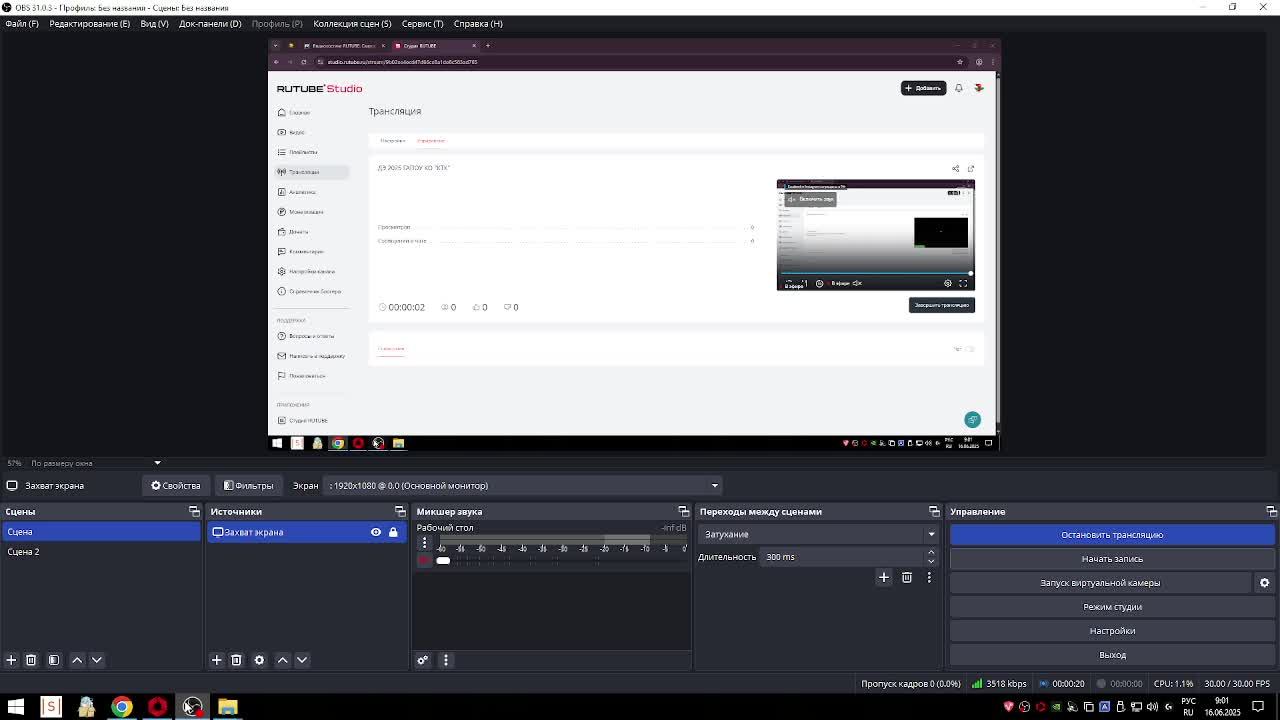Open virtual camera settings gear
Image resolution: width=1280 pixels, height=720 pixels.
pyautogui.click(x=1264, y=583)
